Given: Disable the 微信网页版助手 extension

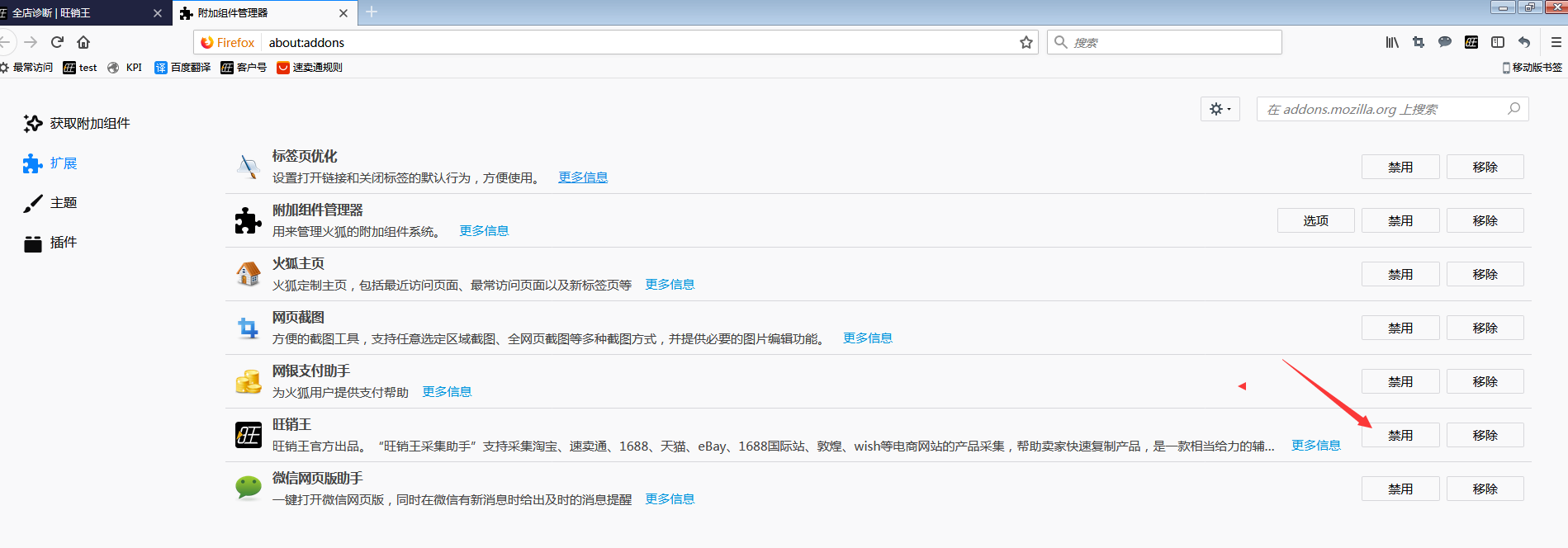Looking at the screenshot, I should coord(1400,489).
